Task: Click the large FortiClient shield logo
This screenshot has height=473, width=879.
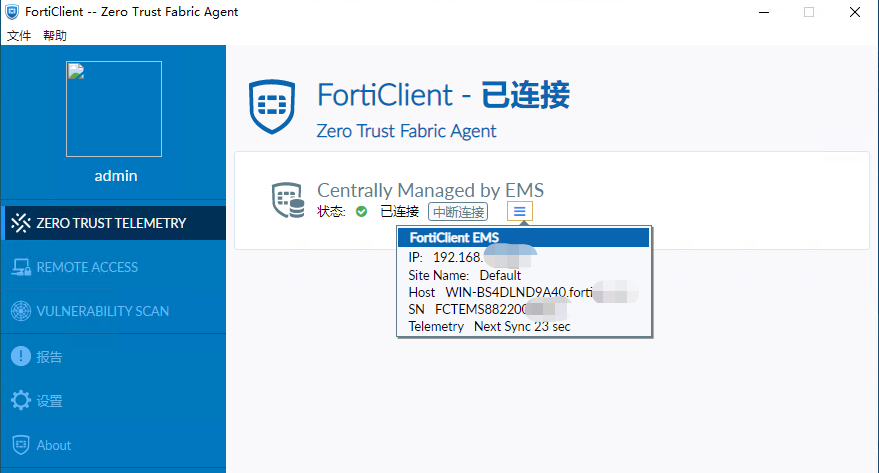Action: (x=273, y=109)
